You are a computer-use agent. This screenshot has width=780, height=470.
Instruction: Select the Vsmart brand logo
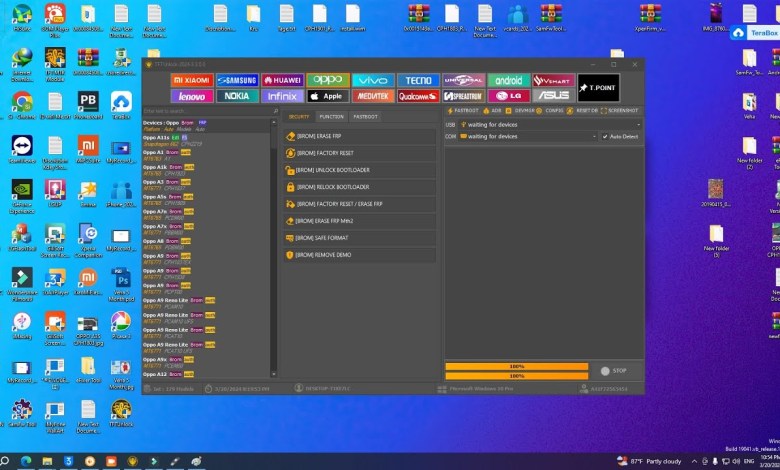(554, 80)
